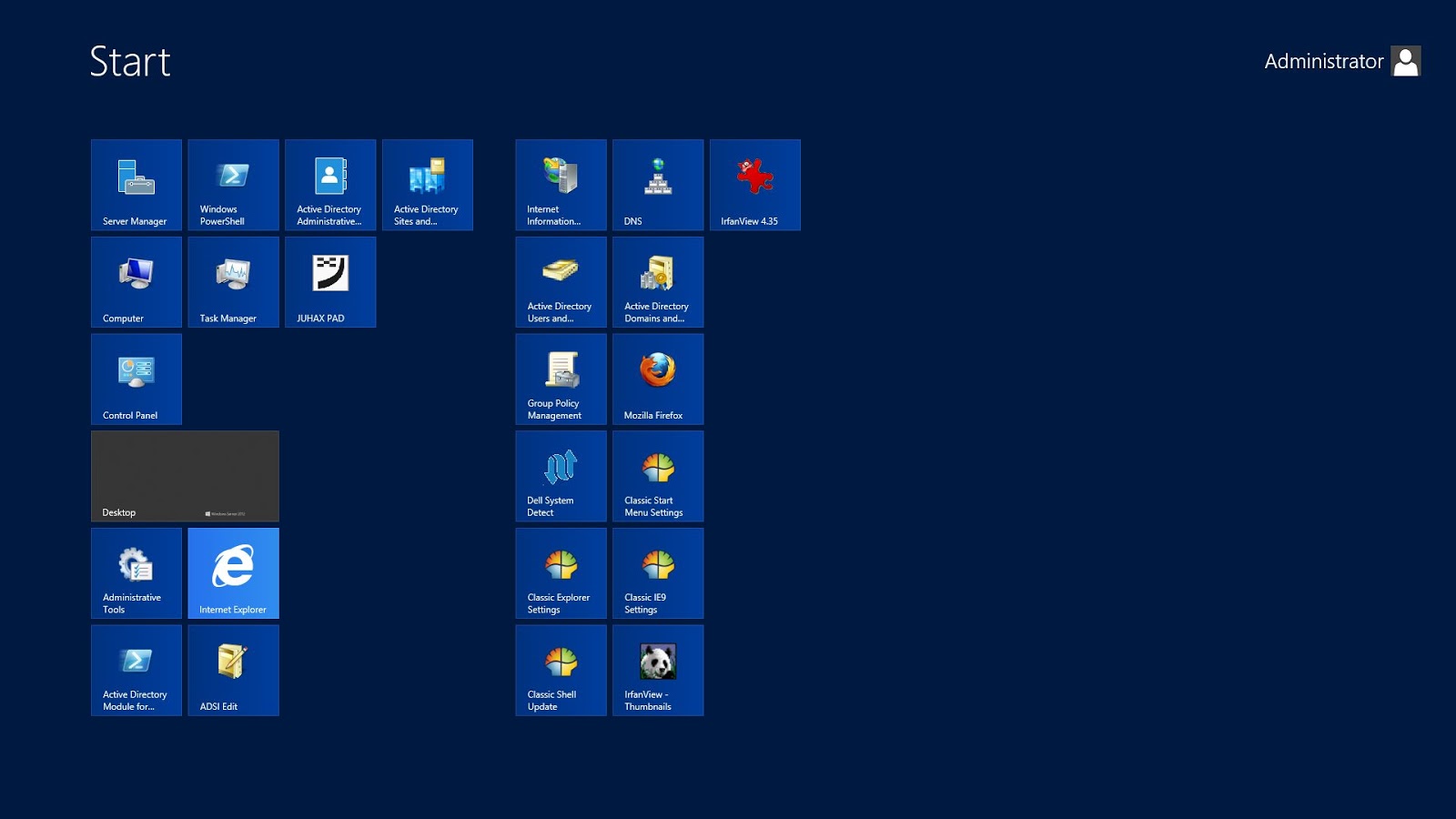
Task: Launch Windows PowerShell tile
Action: point(234,185)
